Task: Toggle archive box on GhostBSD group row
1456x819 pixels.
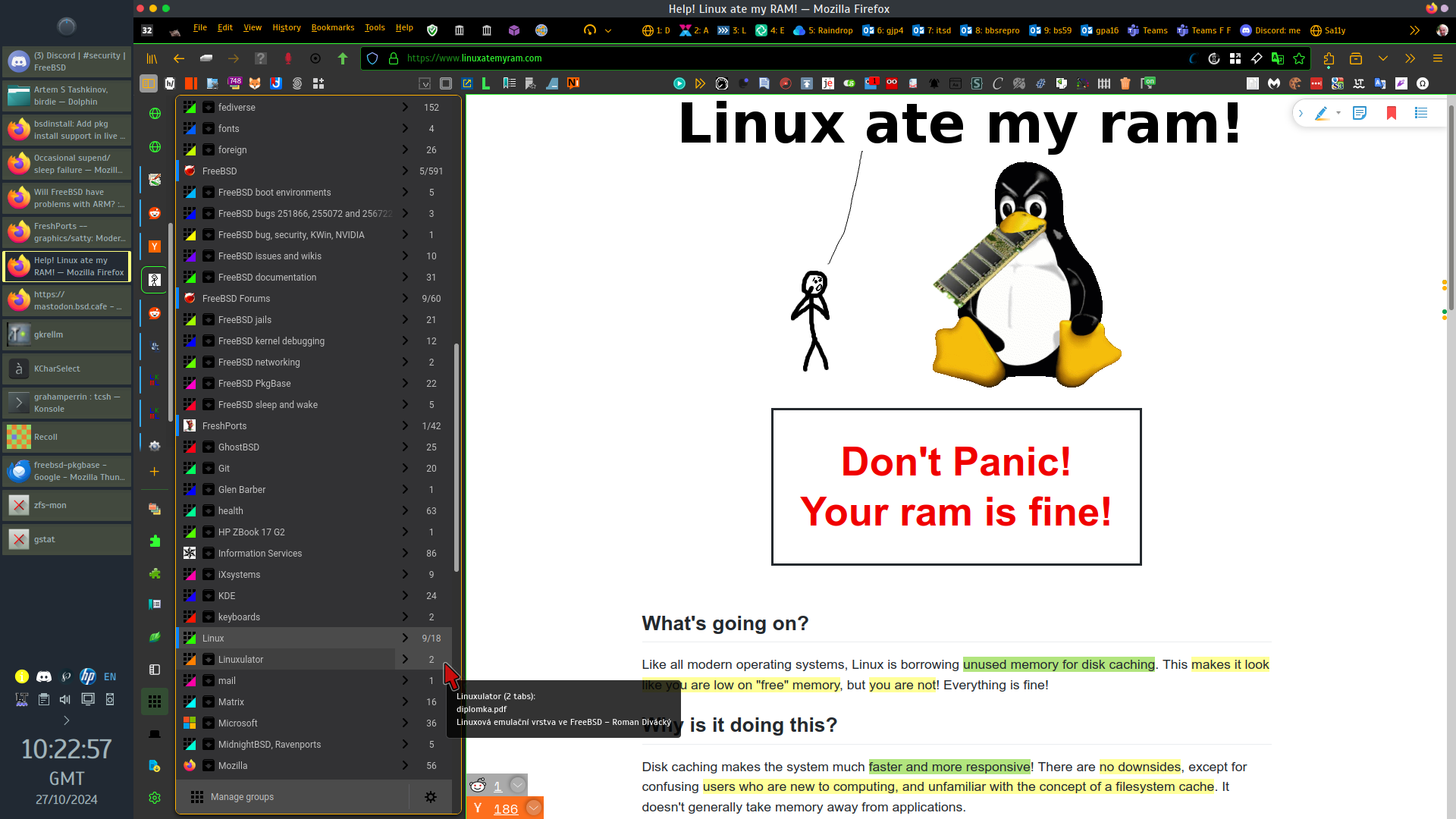Action: coord(209,447)
